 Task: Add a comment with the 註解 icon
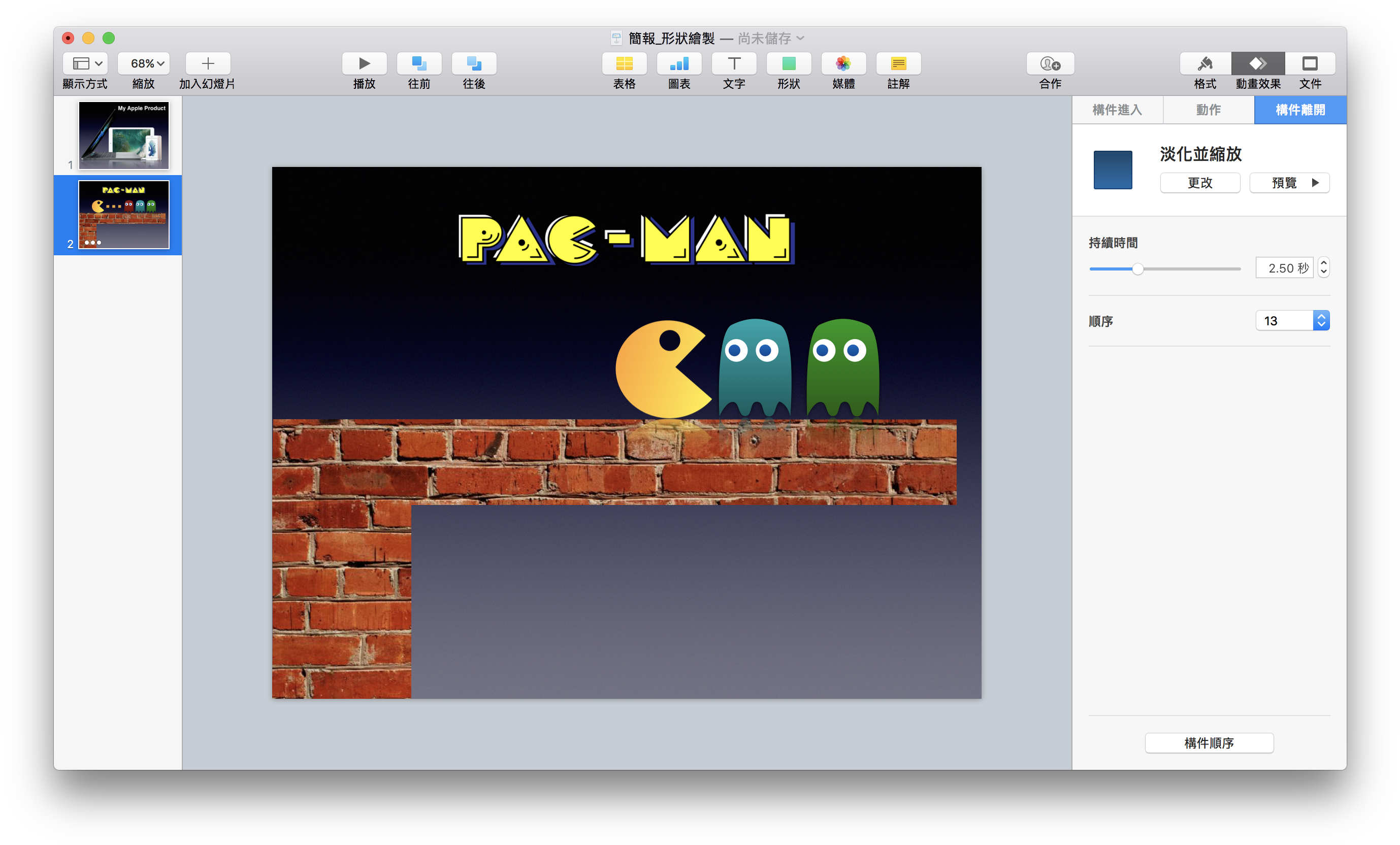(x=898, y=63)
